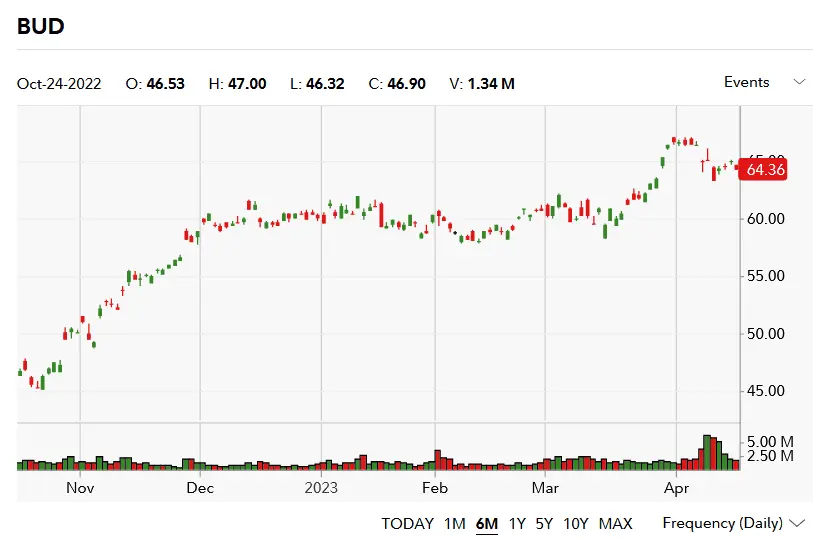Click the high price value 47.00
The width and height of the screenshot is (813, 538).
(247, 83)
